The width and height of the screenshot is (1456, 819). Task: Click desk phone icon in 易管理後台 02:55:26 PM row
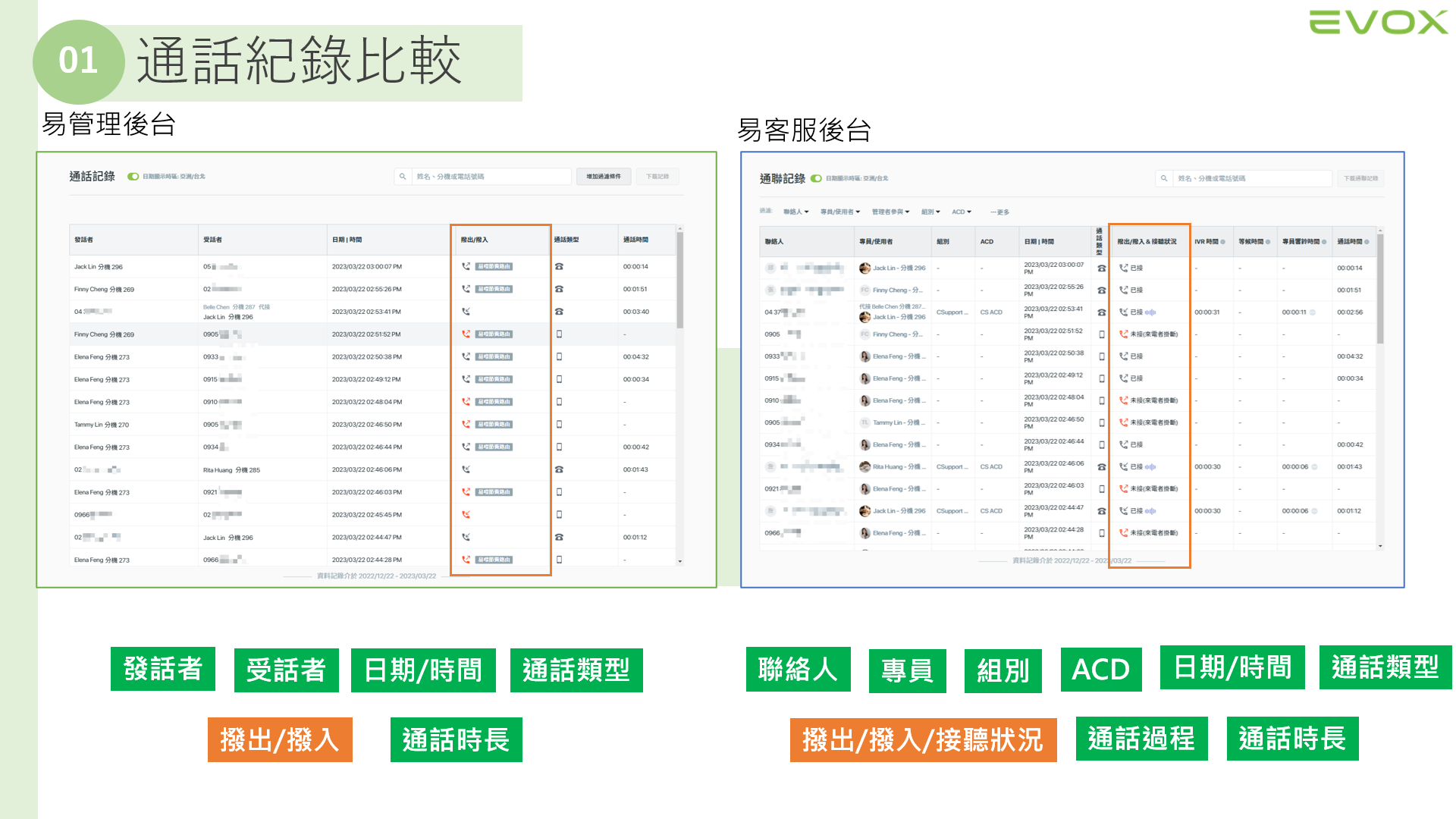pyautogui.click(x=559, y=289)
